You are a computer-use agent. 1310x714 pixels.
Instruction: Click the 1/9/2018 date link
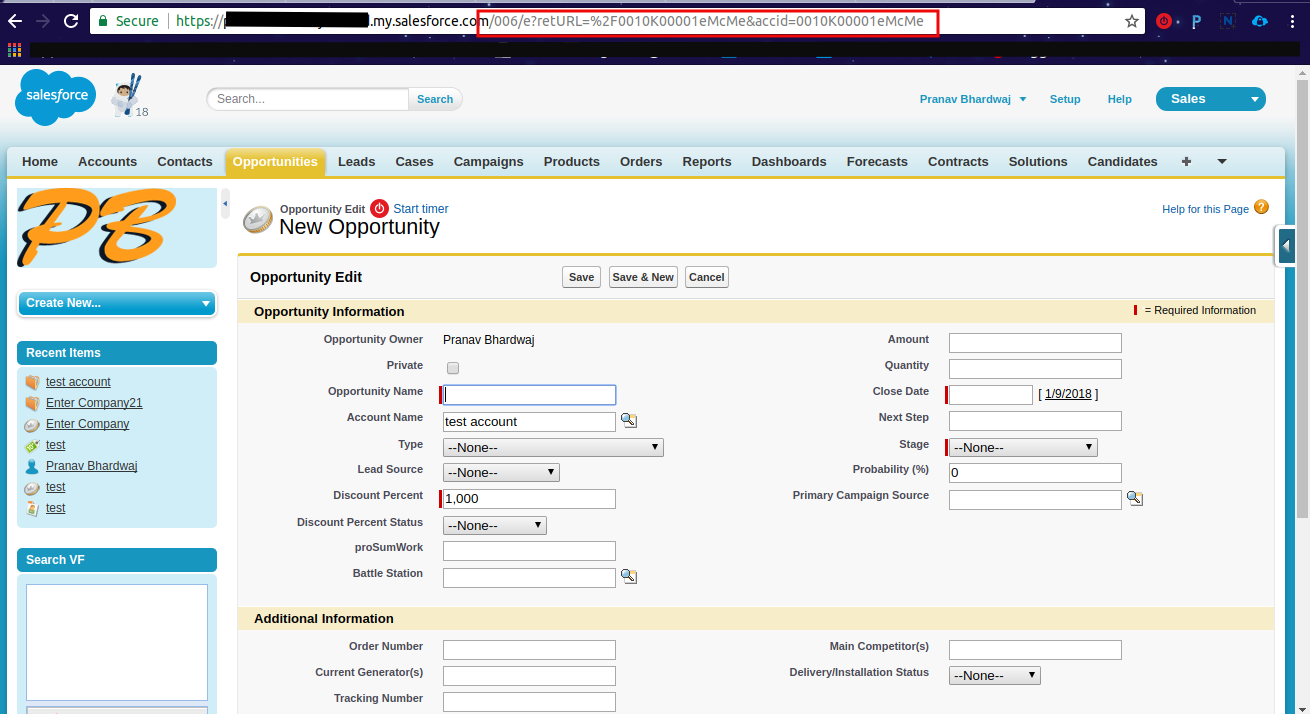(1067, 395)
